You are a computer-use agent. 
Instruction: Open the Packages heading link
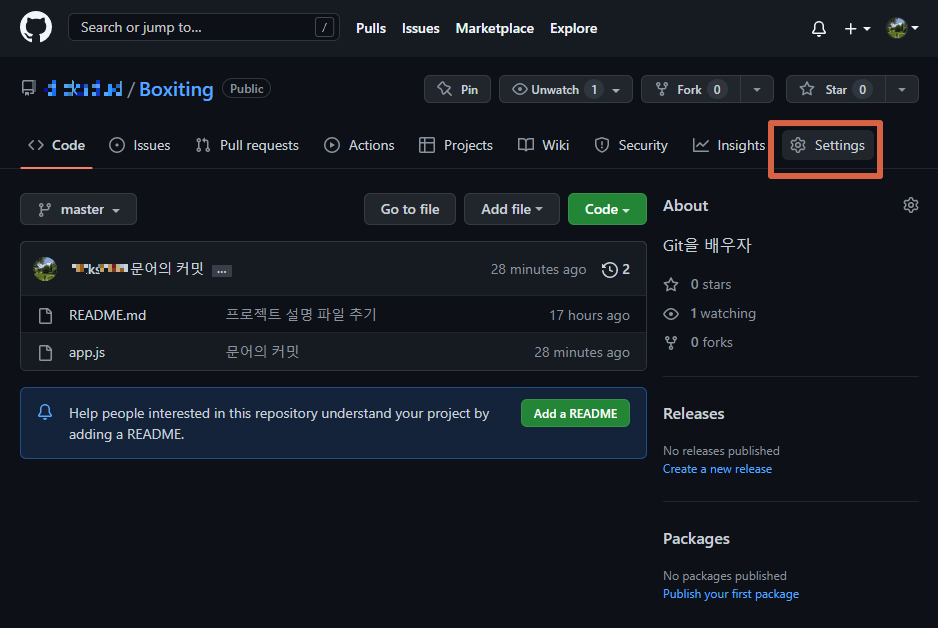(696, 539)
